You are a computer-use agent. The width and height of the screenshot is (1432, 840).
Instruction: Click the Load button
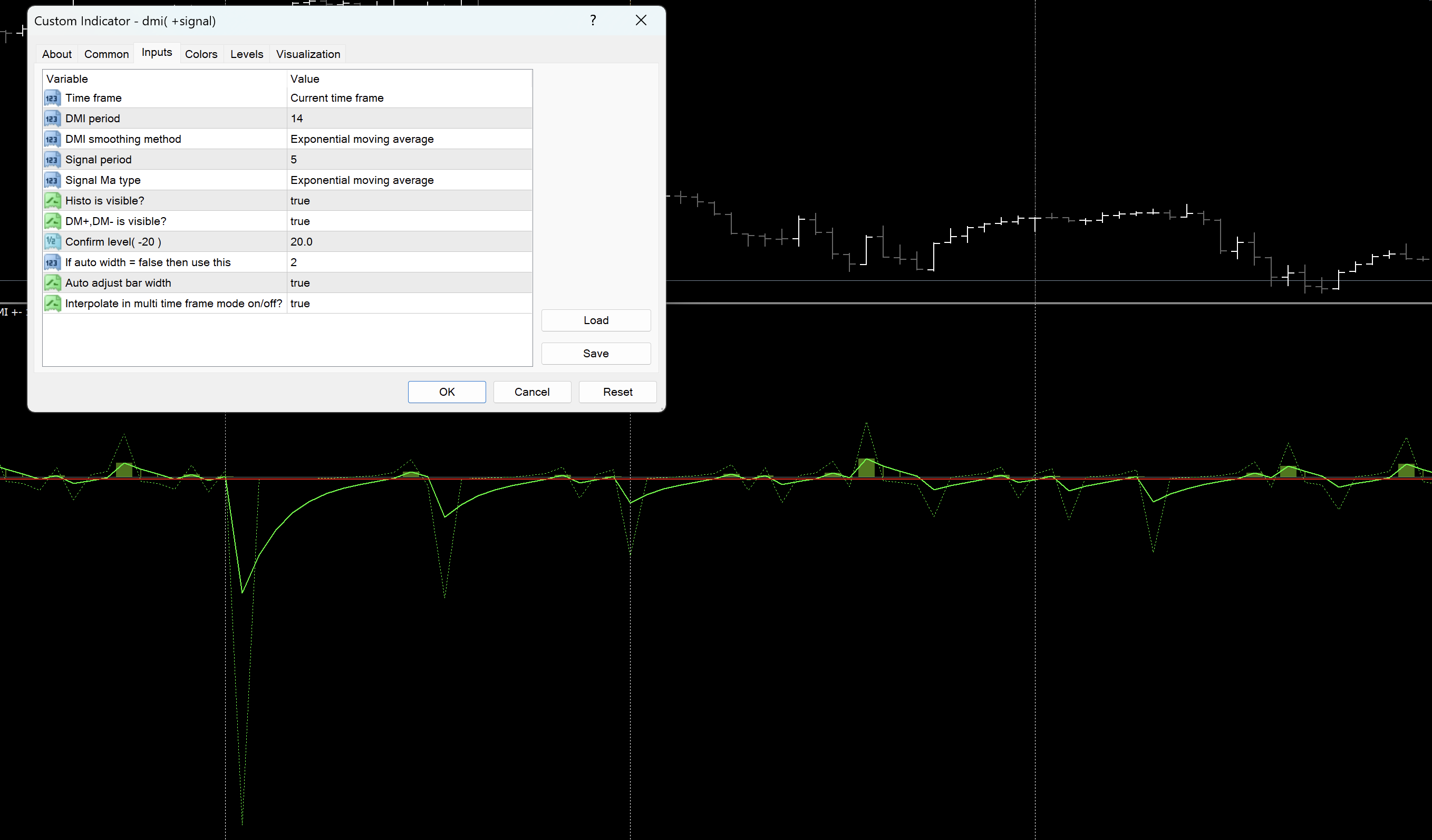(596, 320)
